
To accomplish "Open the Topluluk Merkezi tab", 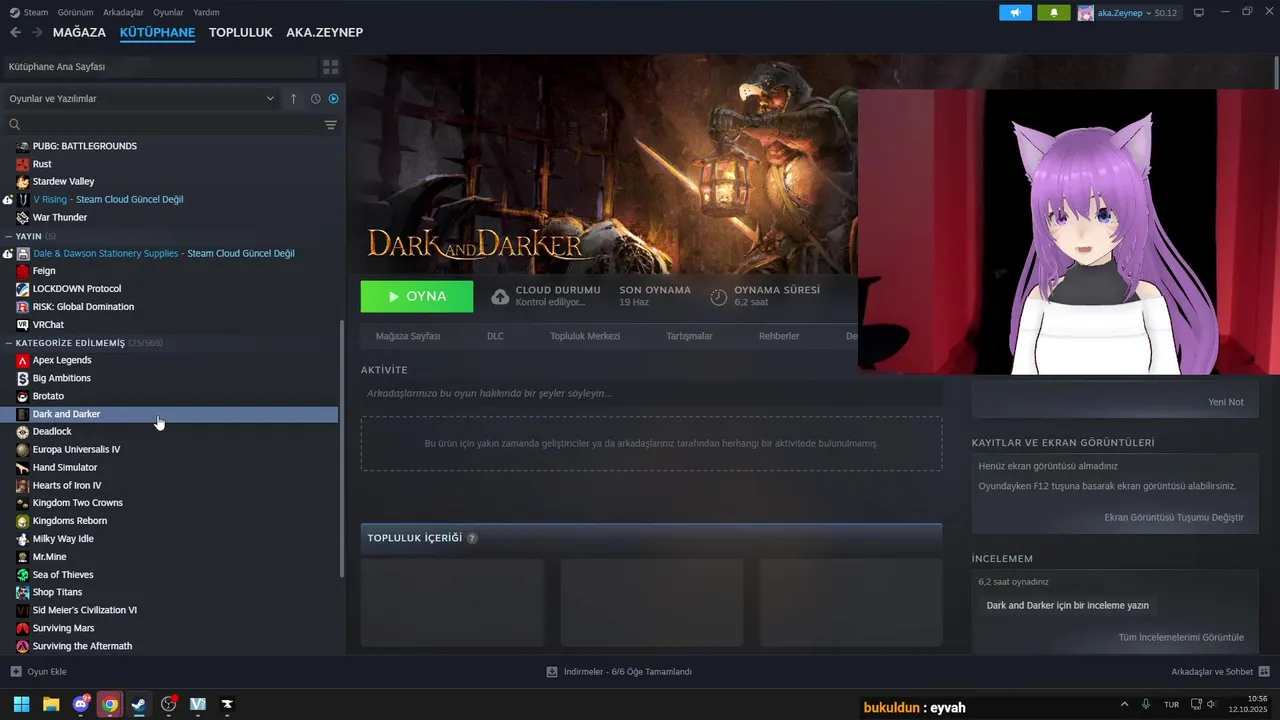I will point(585,336).
